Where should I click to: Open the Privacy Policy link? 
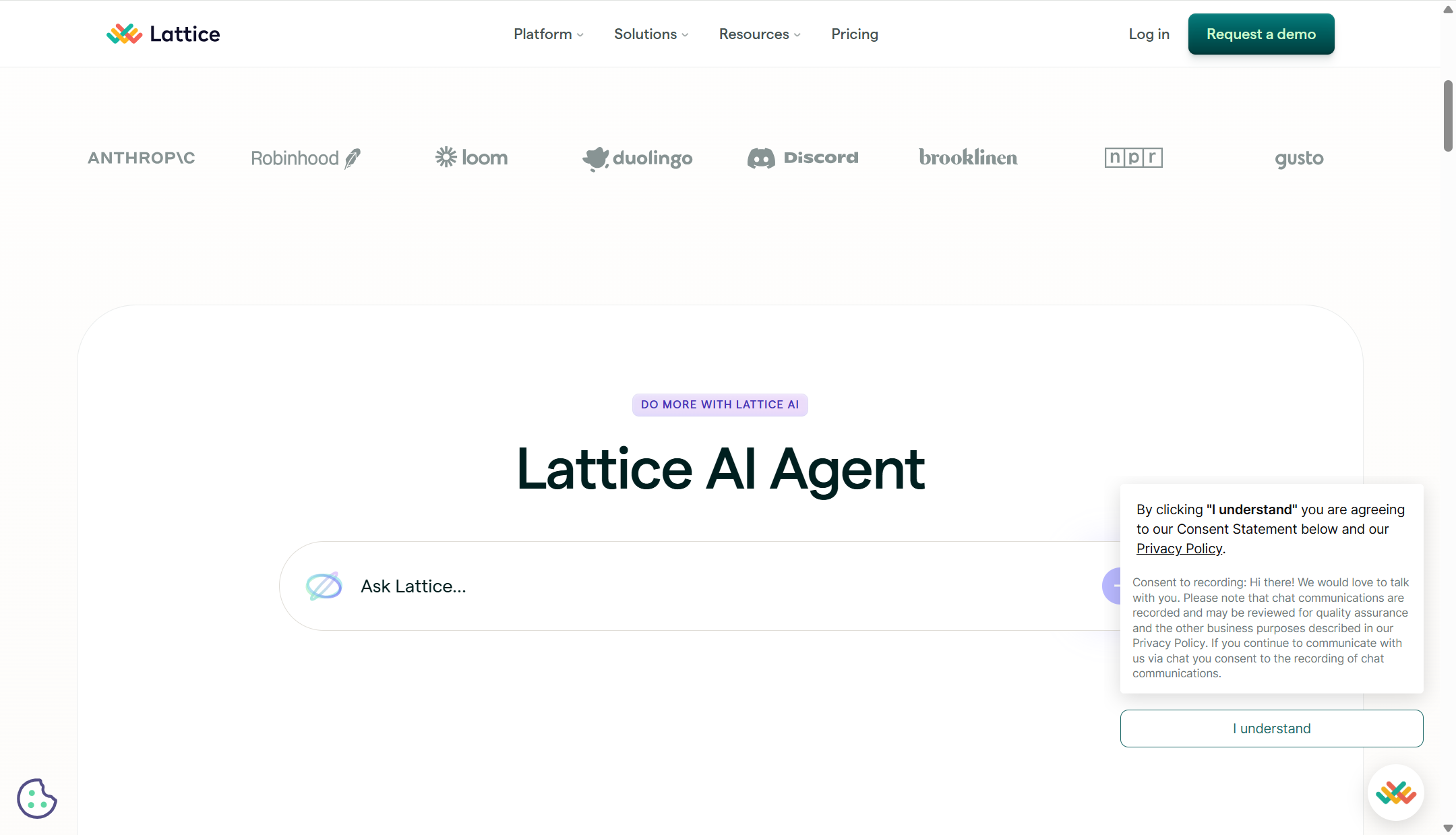1179,549
